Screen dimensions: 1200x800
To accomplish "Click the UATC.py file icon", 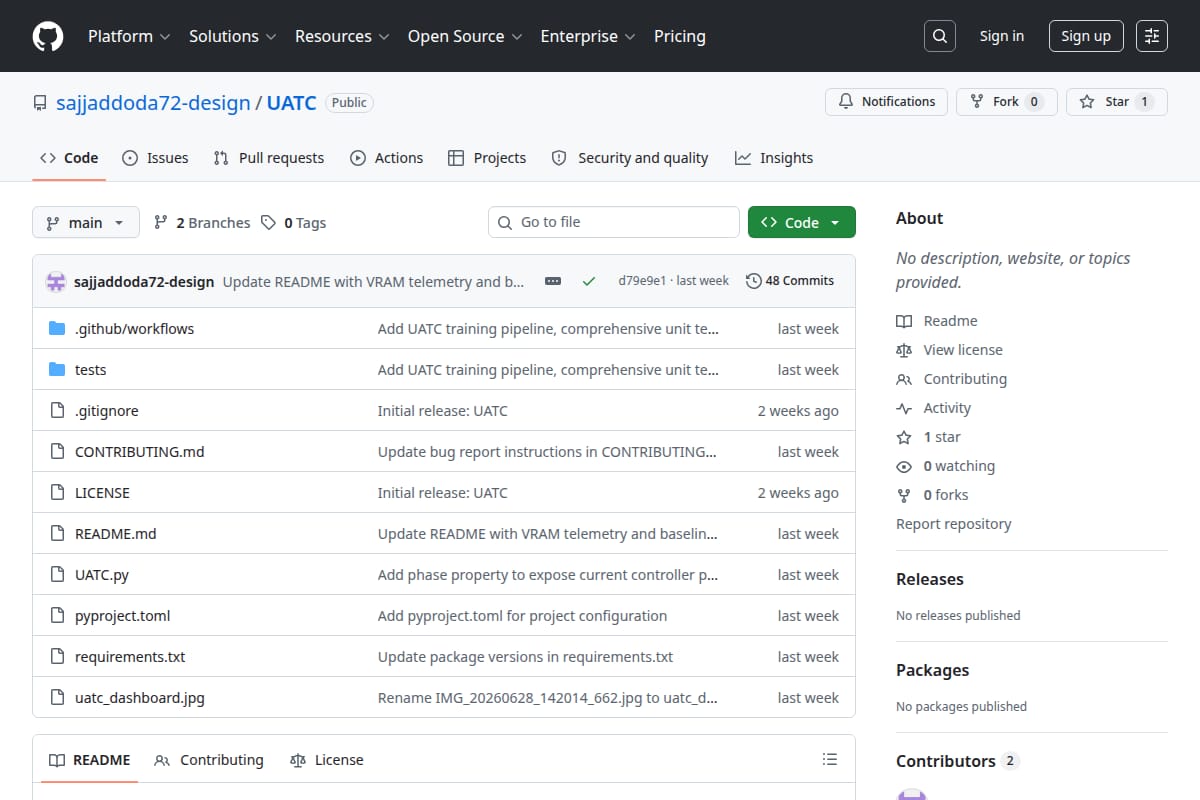I will coord(57,575).
